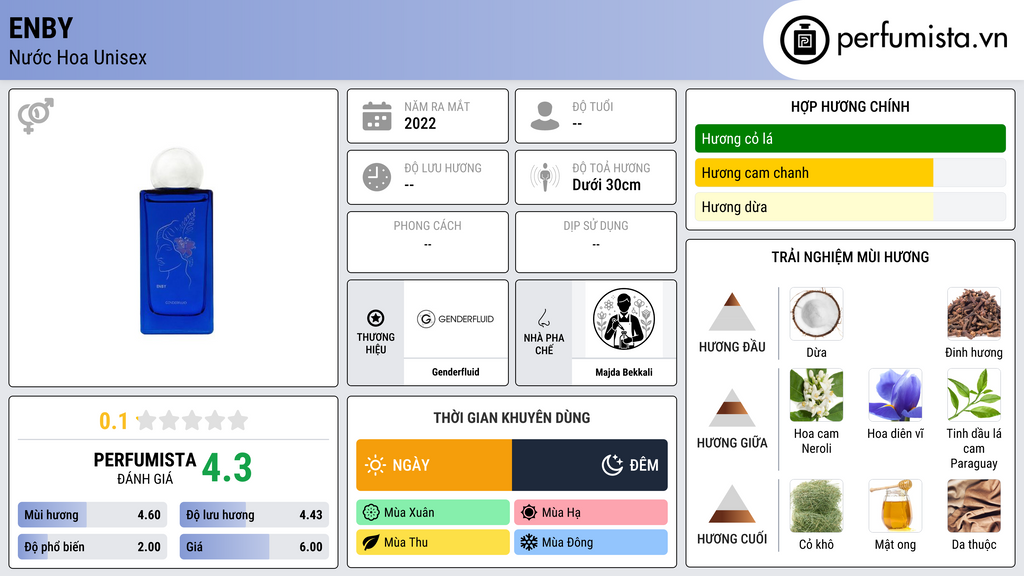The image size is (1024, 576).
Task: Click the Majda Bekkali perfumer name
Action: click(x=624, y=372)
